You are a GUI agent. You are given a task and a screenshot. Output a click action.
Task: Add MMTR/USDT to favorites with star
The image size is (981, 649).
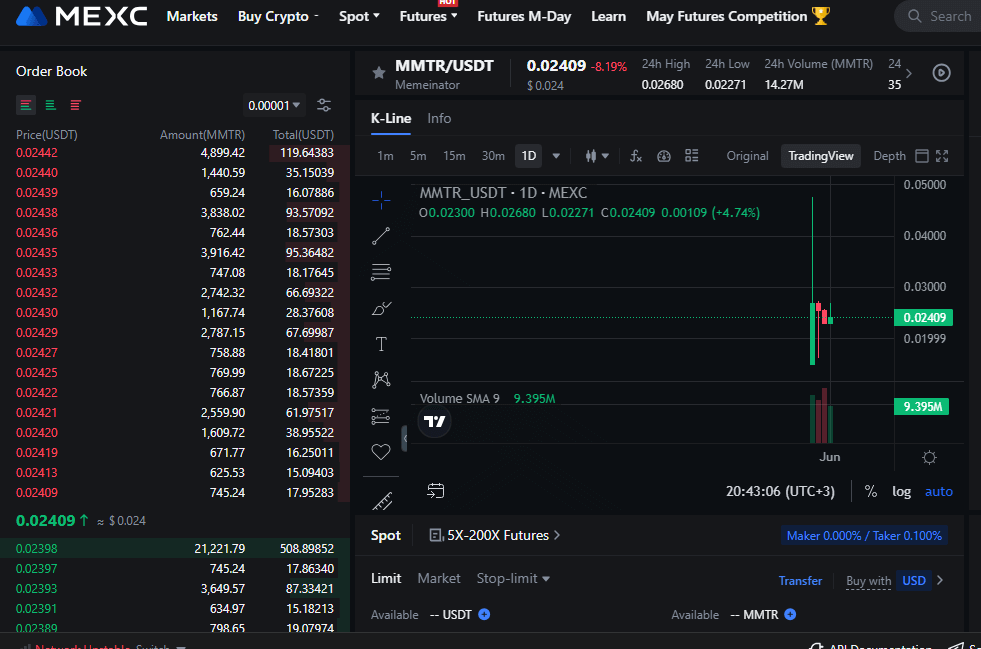[379, 73]
